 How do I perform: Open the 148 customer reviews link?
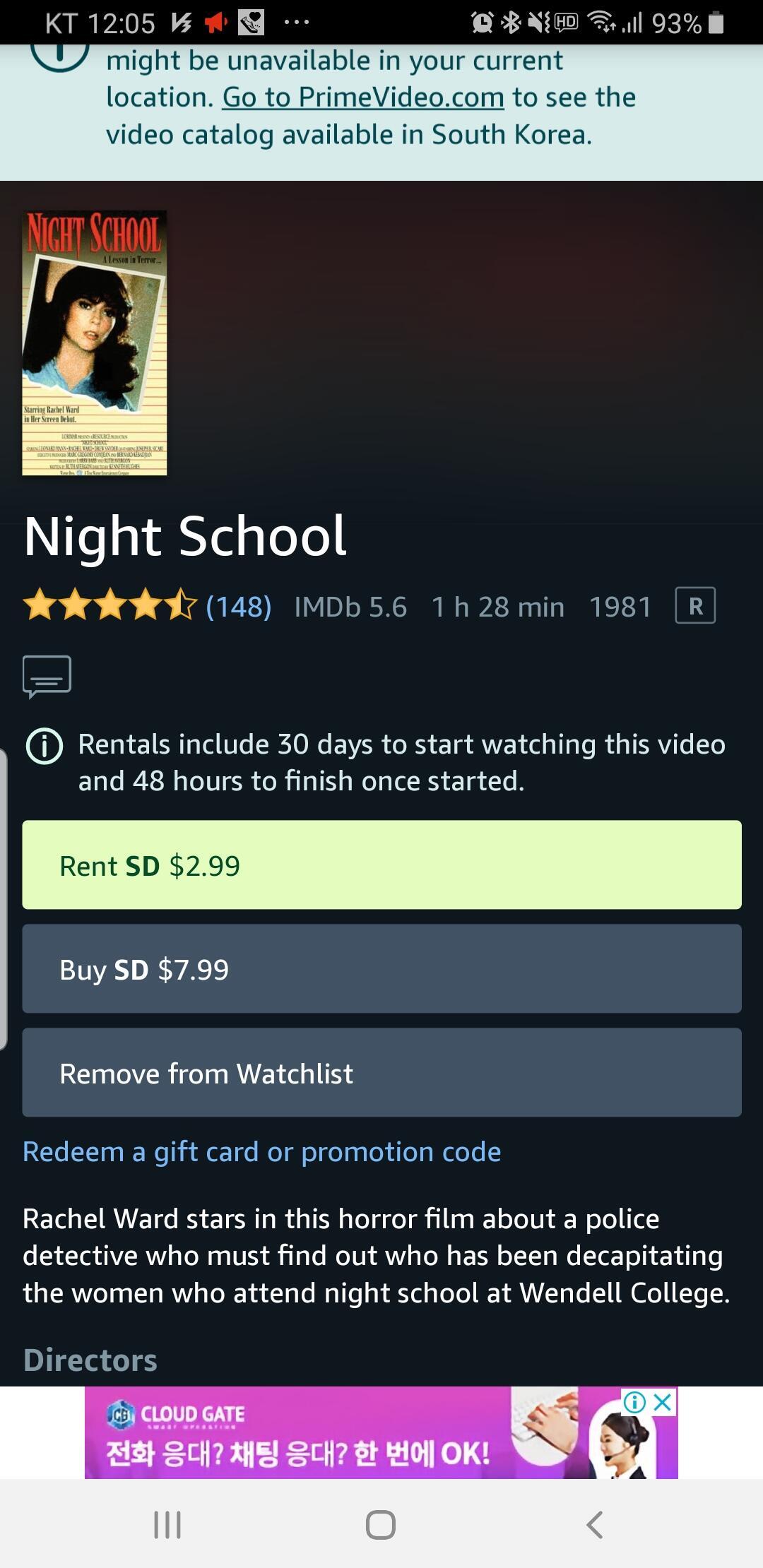(x=239, y=607)
